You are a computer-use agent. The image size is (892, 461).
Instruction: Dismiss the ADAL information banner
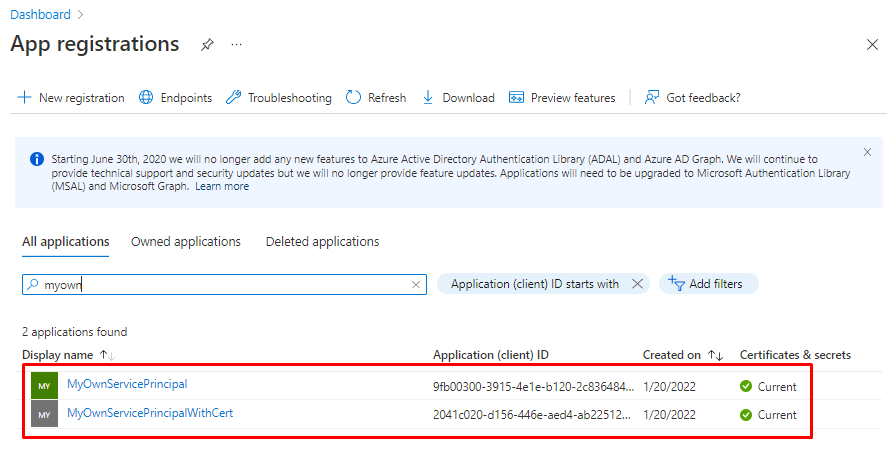coord(867,152)
